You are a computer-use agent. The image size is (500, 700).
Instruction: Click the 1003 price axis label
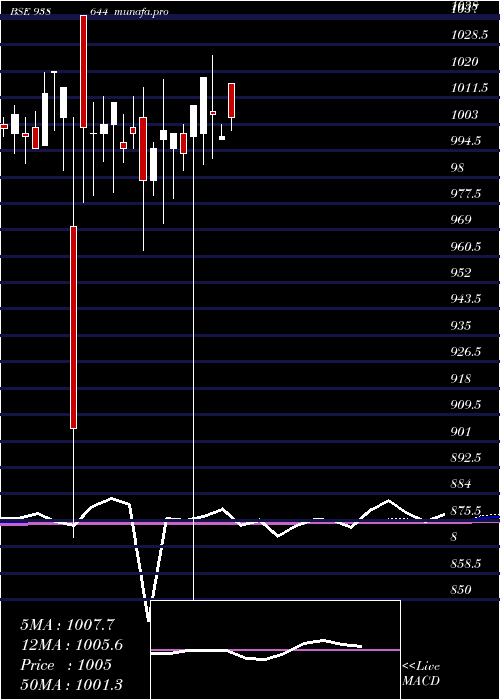pyautogui.click(x=464, y=115)
